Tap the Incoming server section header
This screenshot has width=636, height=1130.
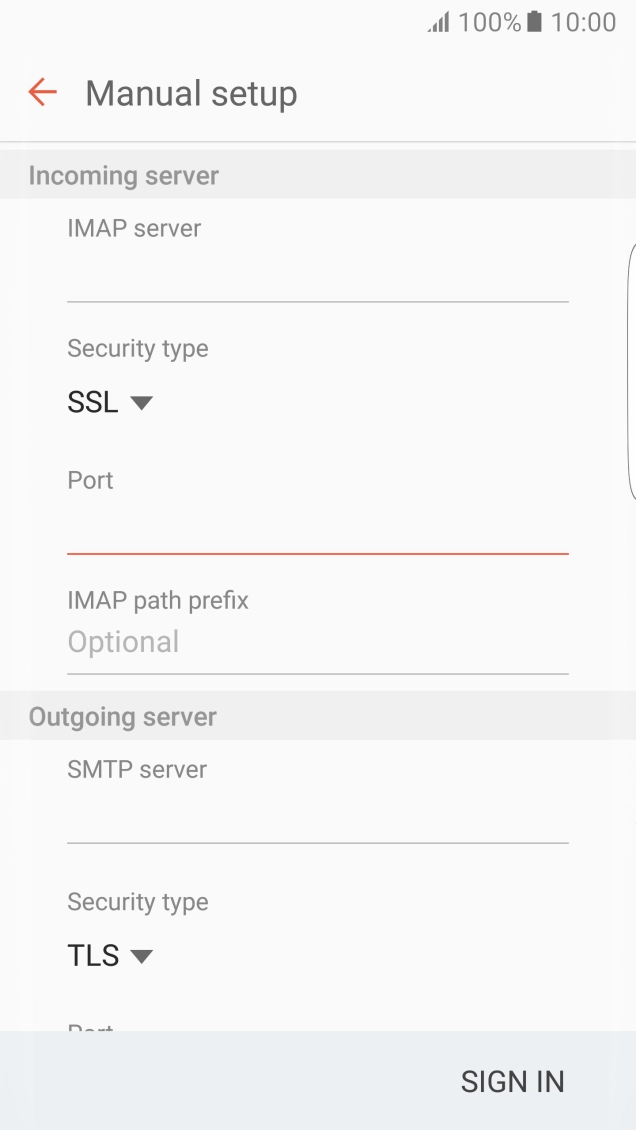pos(124,176)
